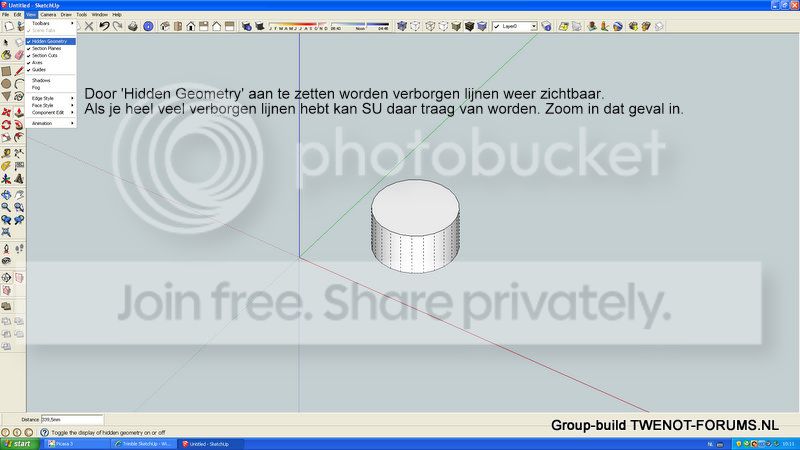The image size is (800, 450).
Task: Toggle Guides in View menu
Action: pyautogui.click(x=51, y=70)
